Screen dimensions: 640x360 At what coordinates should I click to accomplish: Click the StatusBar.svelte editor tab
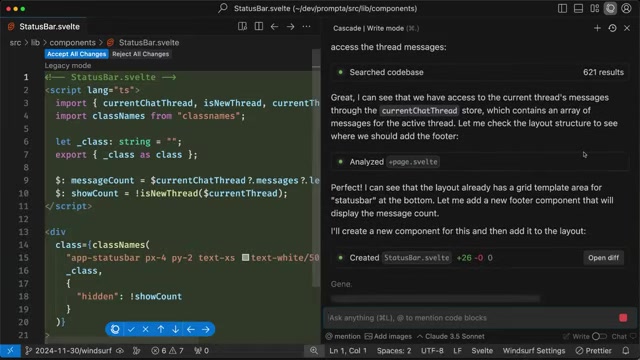pos(44,27)
